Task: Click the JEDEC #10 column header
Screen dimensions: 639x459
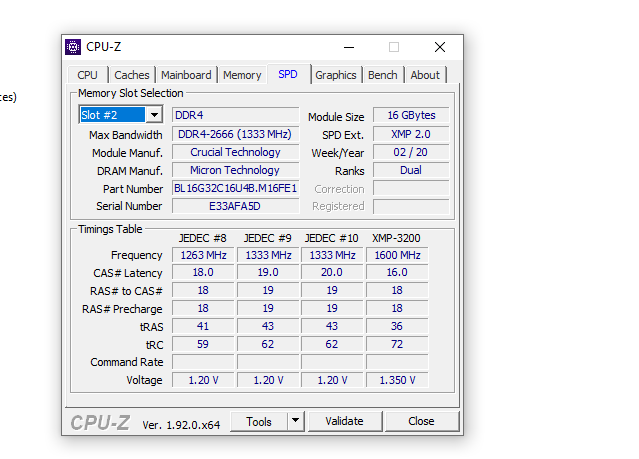Action: click(331, 238)
